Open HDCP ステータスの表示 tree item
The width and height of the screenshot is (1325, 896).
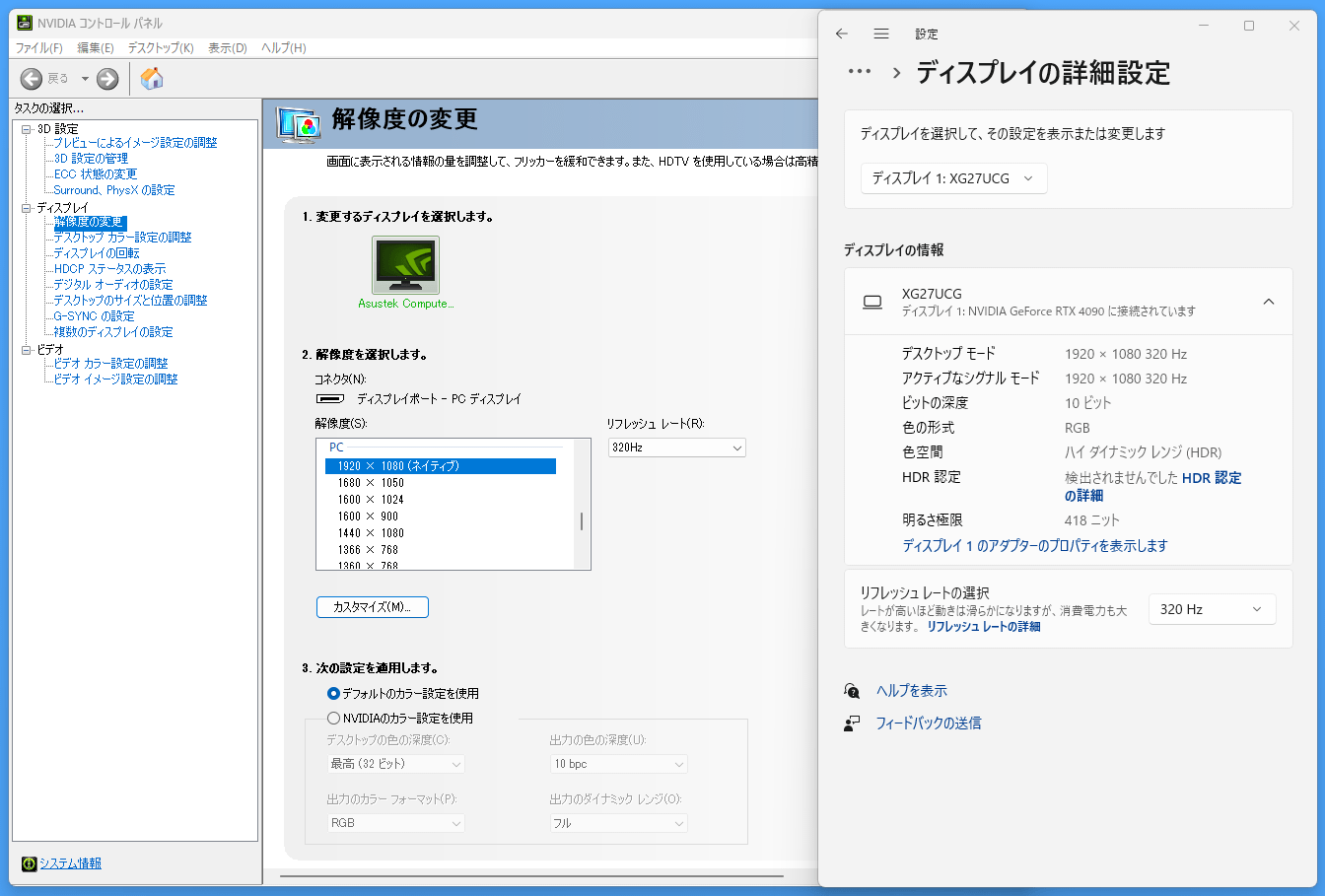[109, 269]
